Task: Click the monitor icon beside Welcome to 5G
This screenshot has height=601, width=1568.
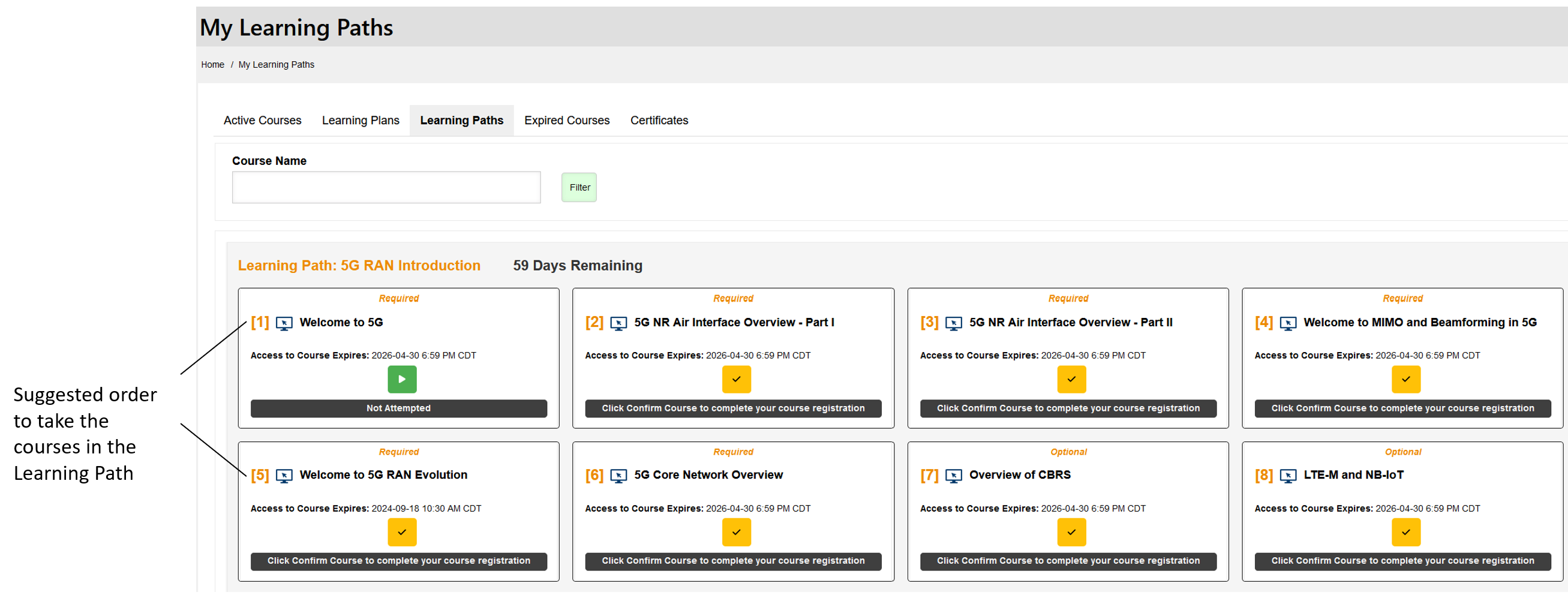Action: click(284, 323)
